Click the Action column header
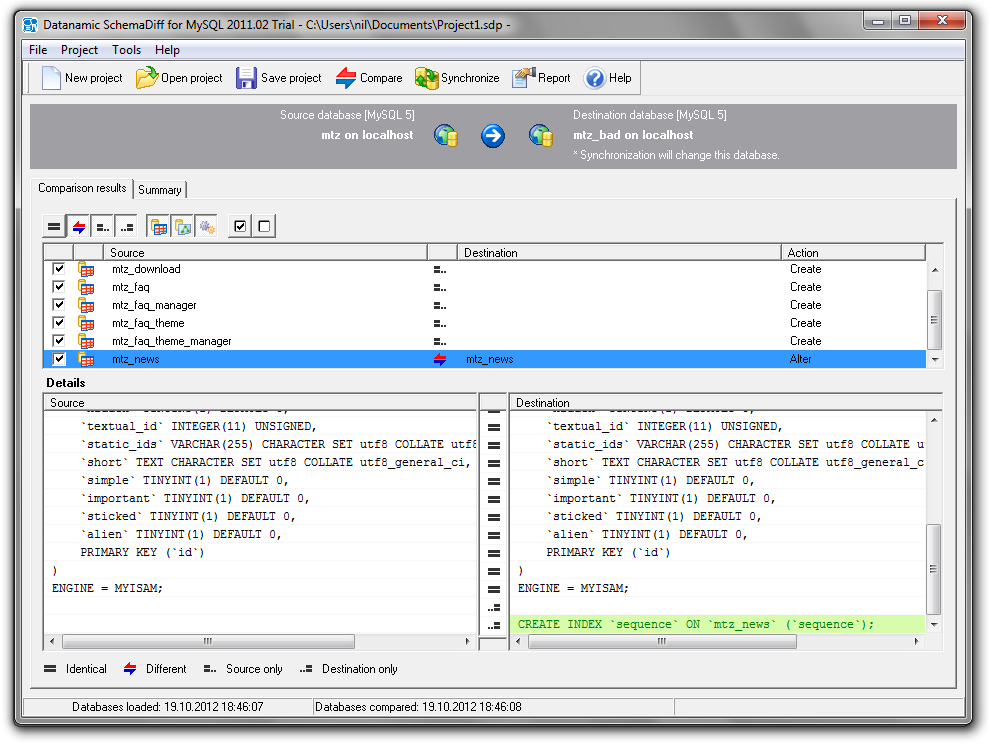The image size is (989, 744). pos(853,253)
